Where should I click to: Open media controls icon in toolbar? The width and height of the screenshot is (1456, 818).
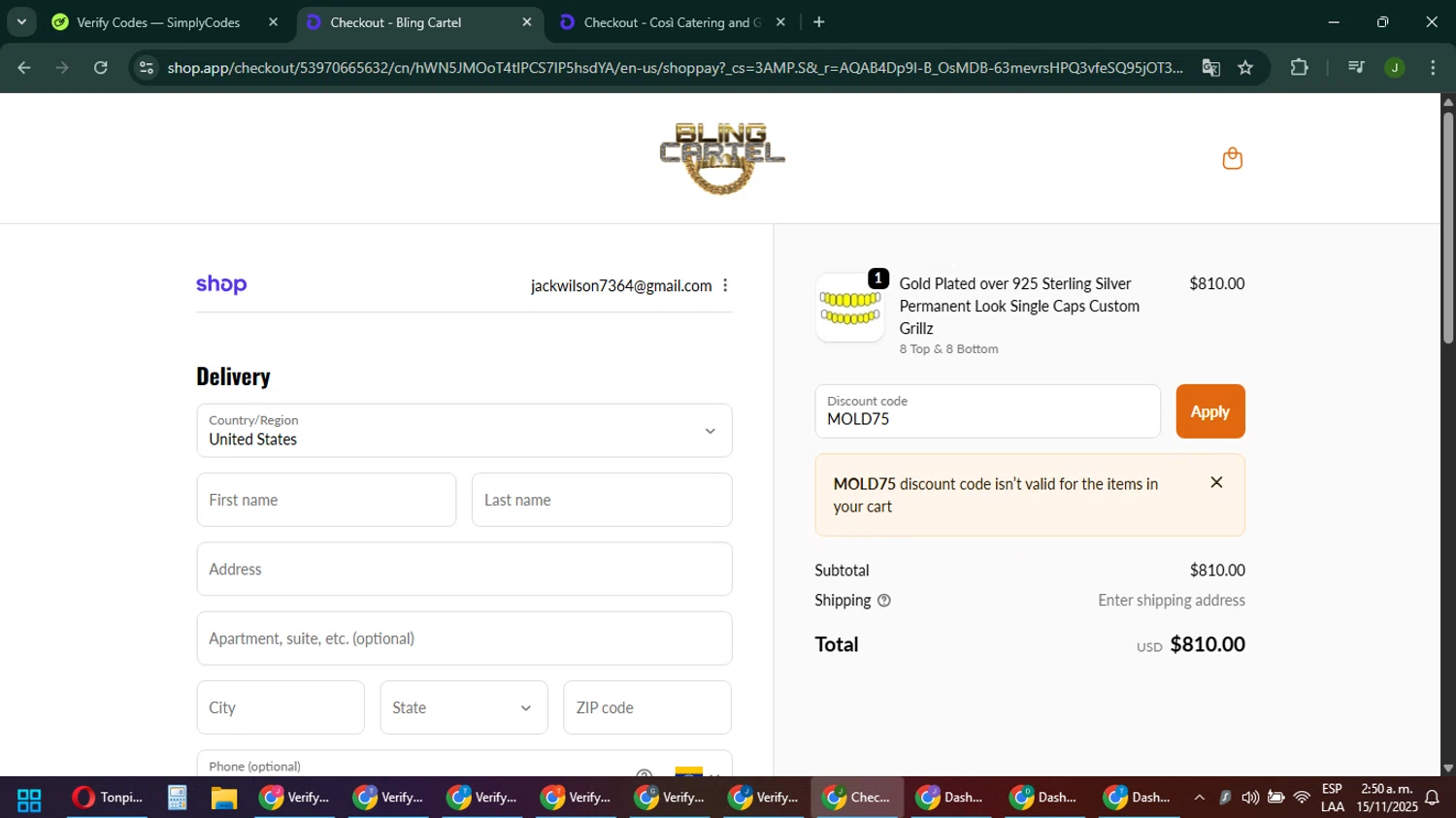(1356, 68)
